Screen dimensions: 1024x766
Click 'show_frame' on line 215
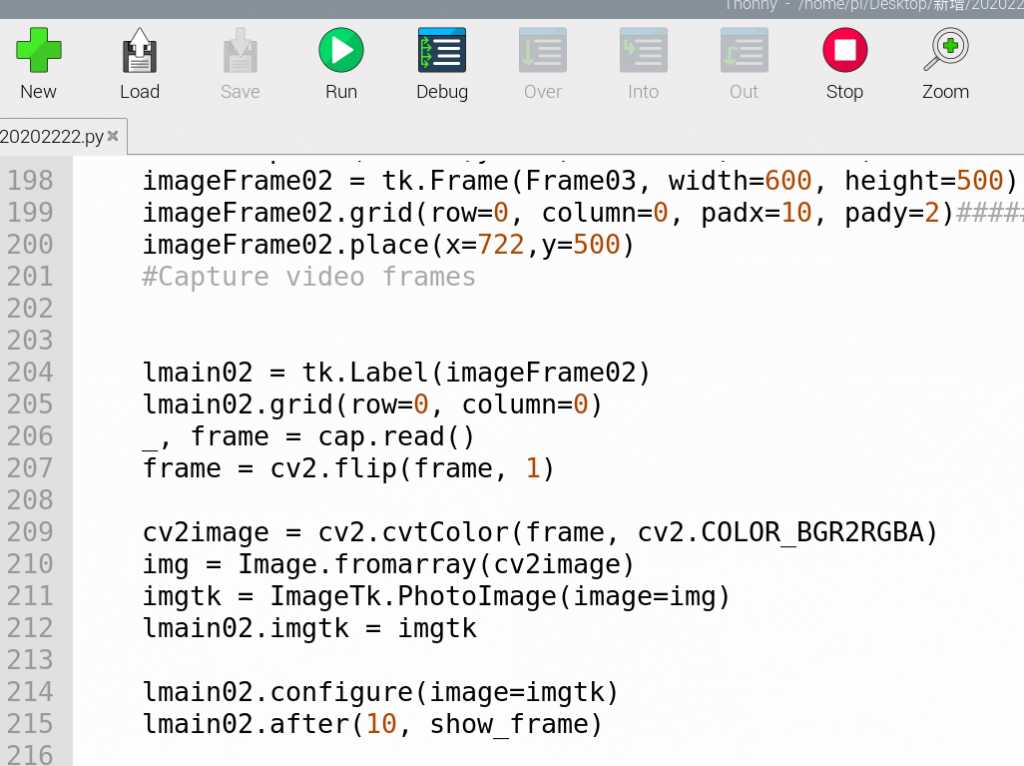tap(509, 724)
